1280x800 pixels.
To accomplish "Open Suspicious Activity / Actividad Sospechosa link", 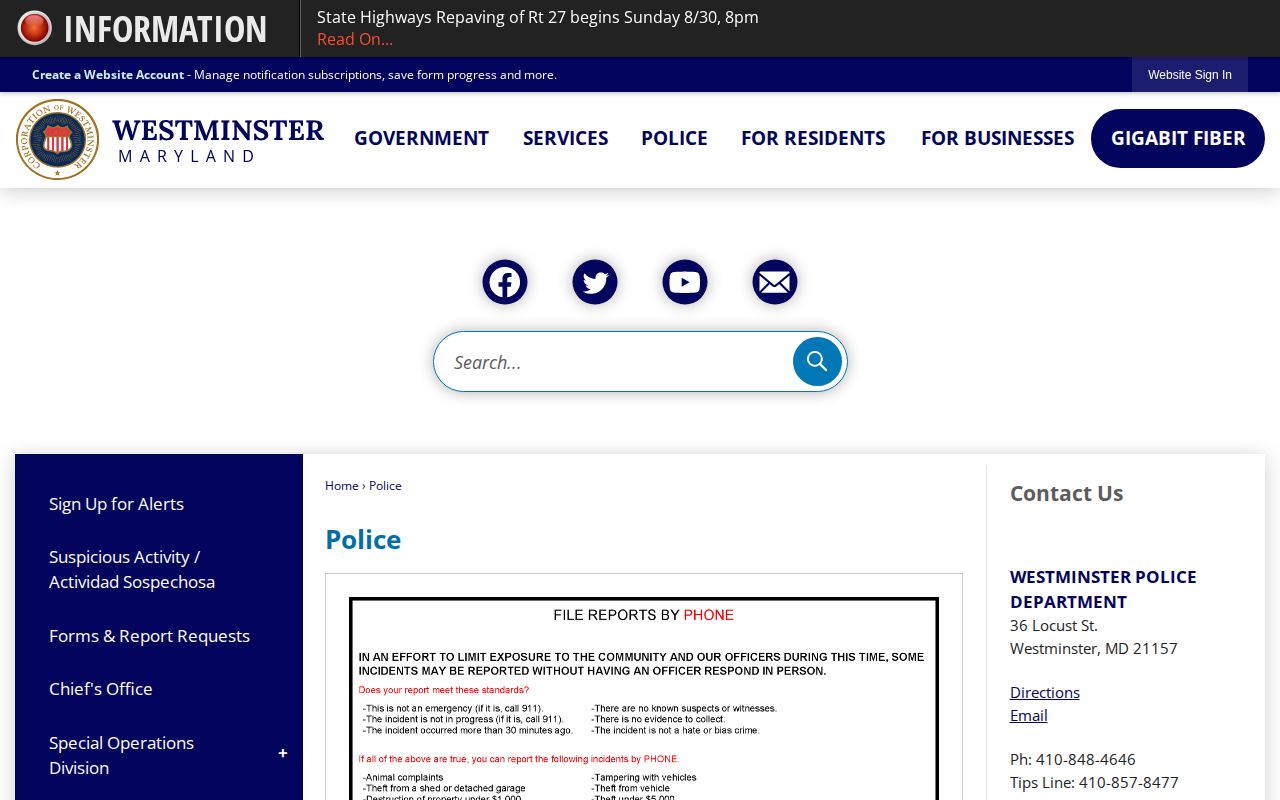I will [132, 569].
